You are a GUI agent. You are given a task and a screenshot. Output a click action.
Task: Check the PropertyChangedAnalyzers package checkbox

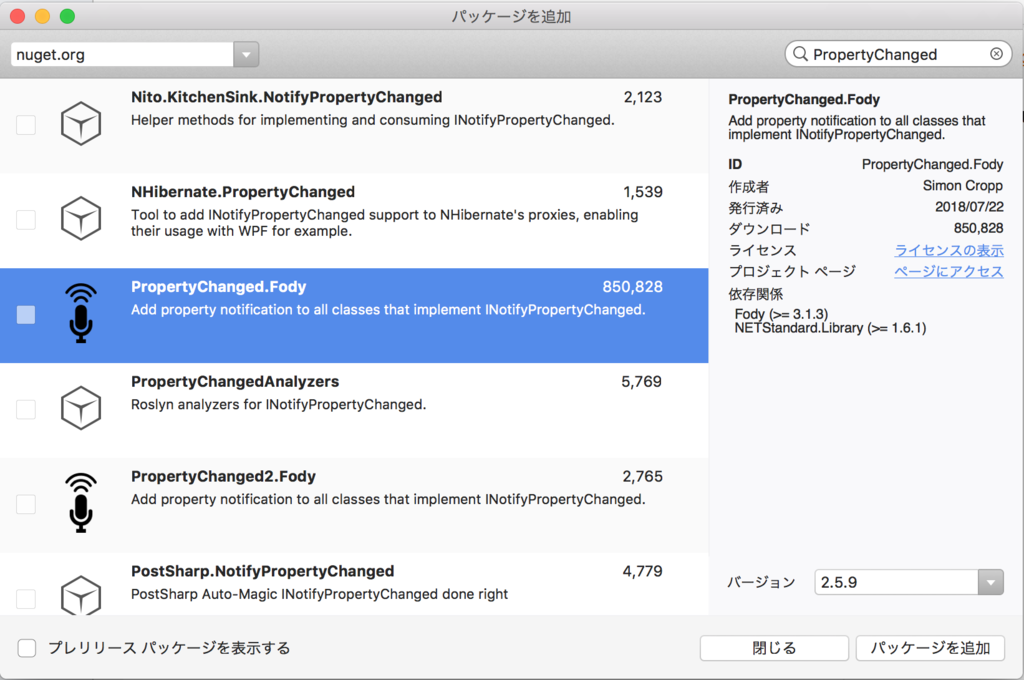[26, 409]
